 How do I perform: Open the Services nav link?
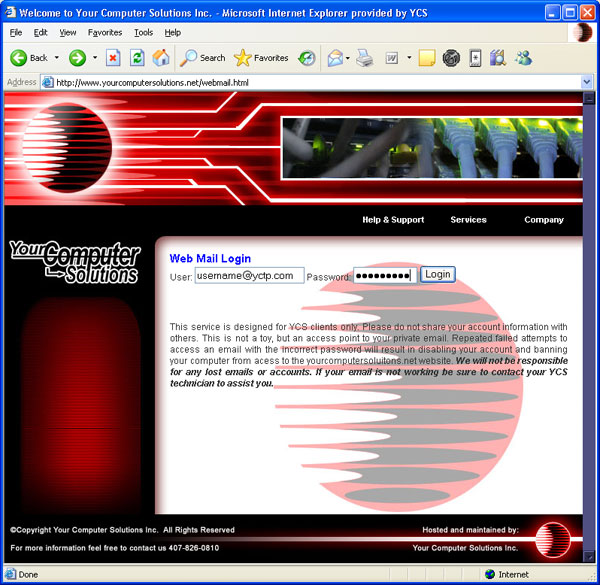(x=468, y=220)
